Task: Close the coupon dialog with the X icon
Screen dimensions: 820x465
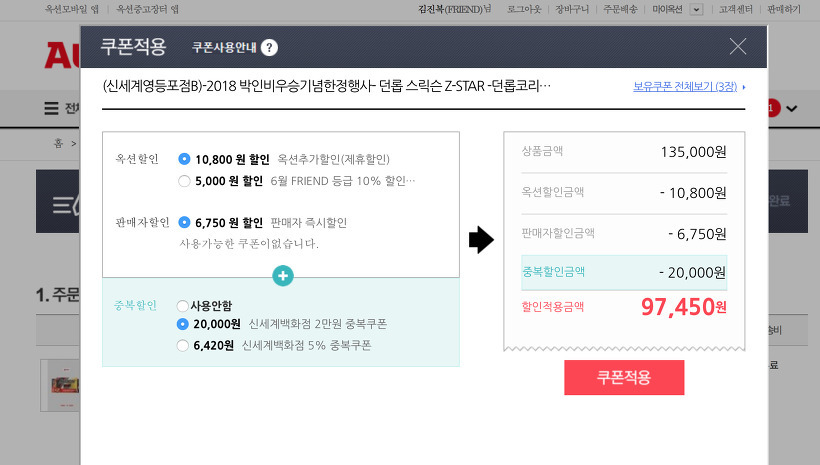Action: click(x=738, y=46)
